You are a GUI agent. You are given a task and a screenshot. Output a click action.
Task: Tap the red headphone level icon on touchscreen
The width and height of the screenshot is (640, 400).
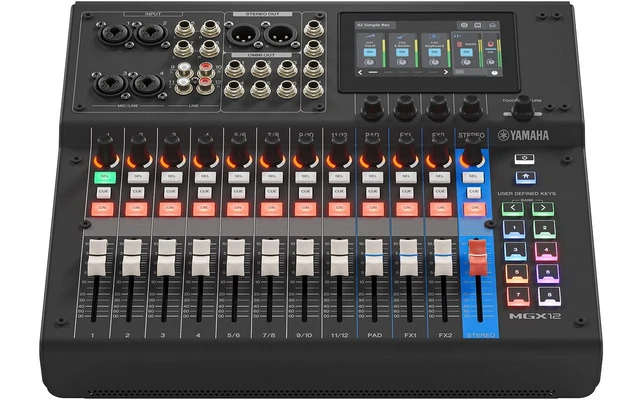click(x=491, y=44)
